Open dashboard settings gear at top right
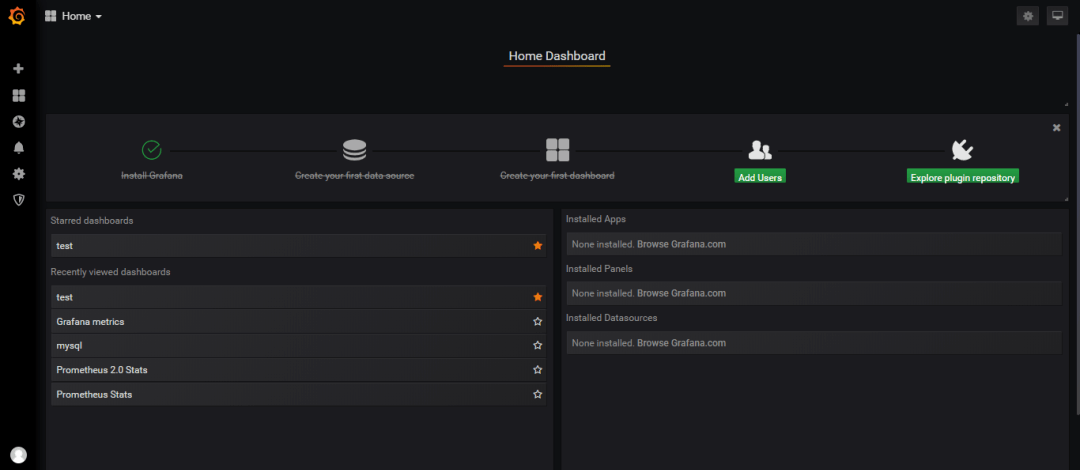Screen dimensions: 1080x470 click(1028, 16)
